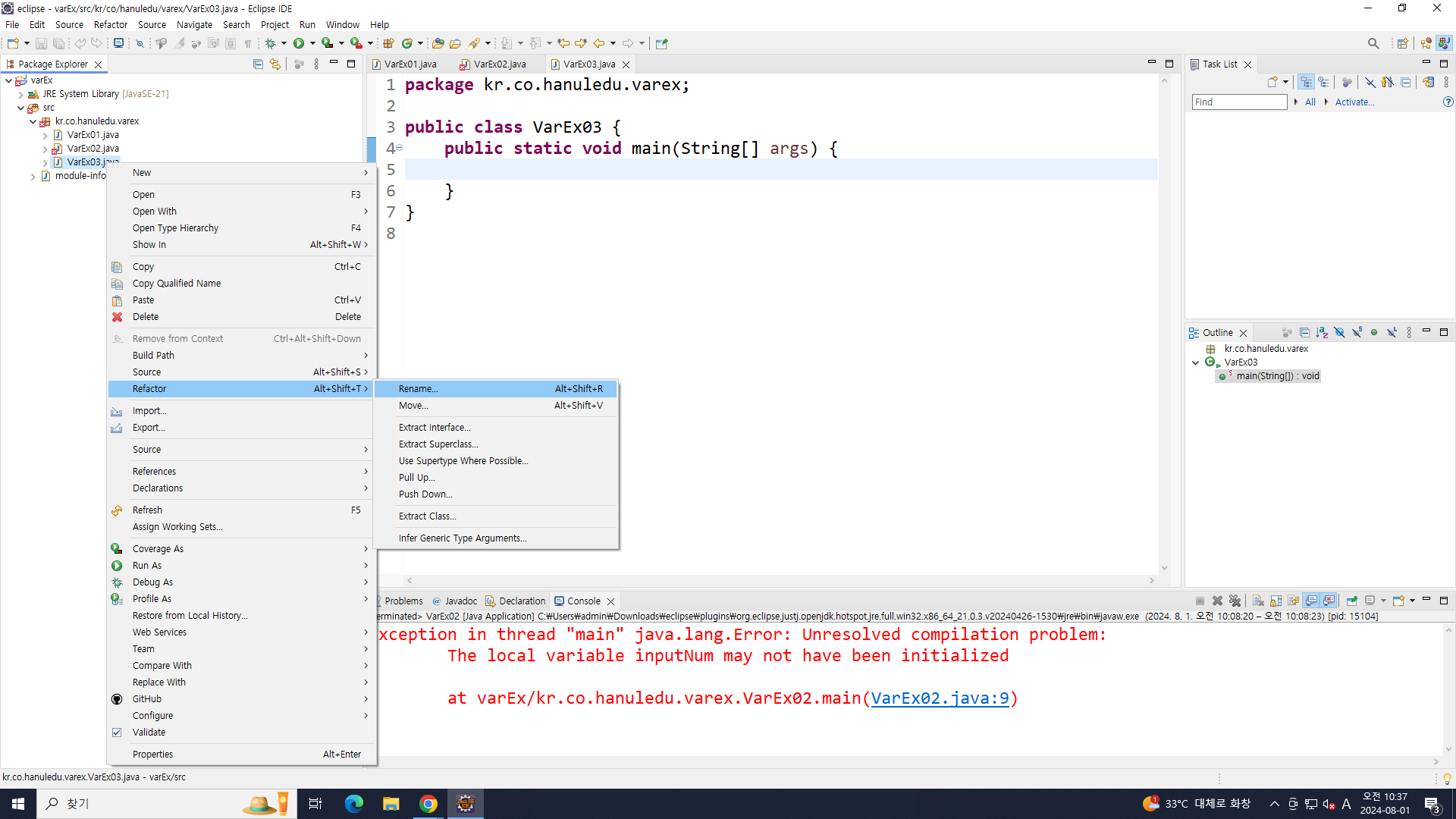Click the Open Type toolbar icon
This screenshot has height=819, width=1456.
pyautogui.click(x=438, y=43)
